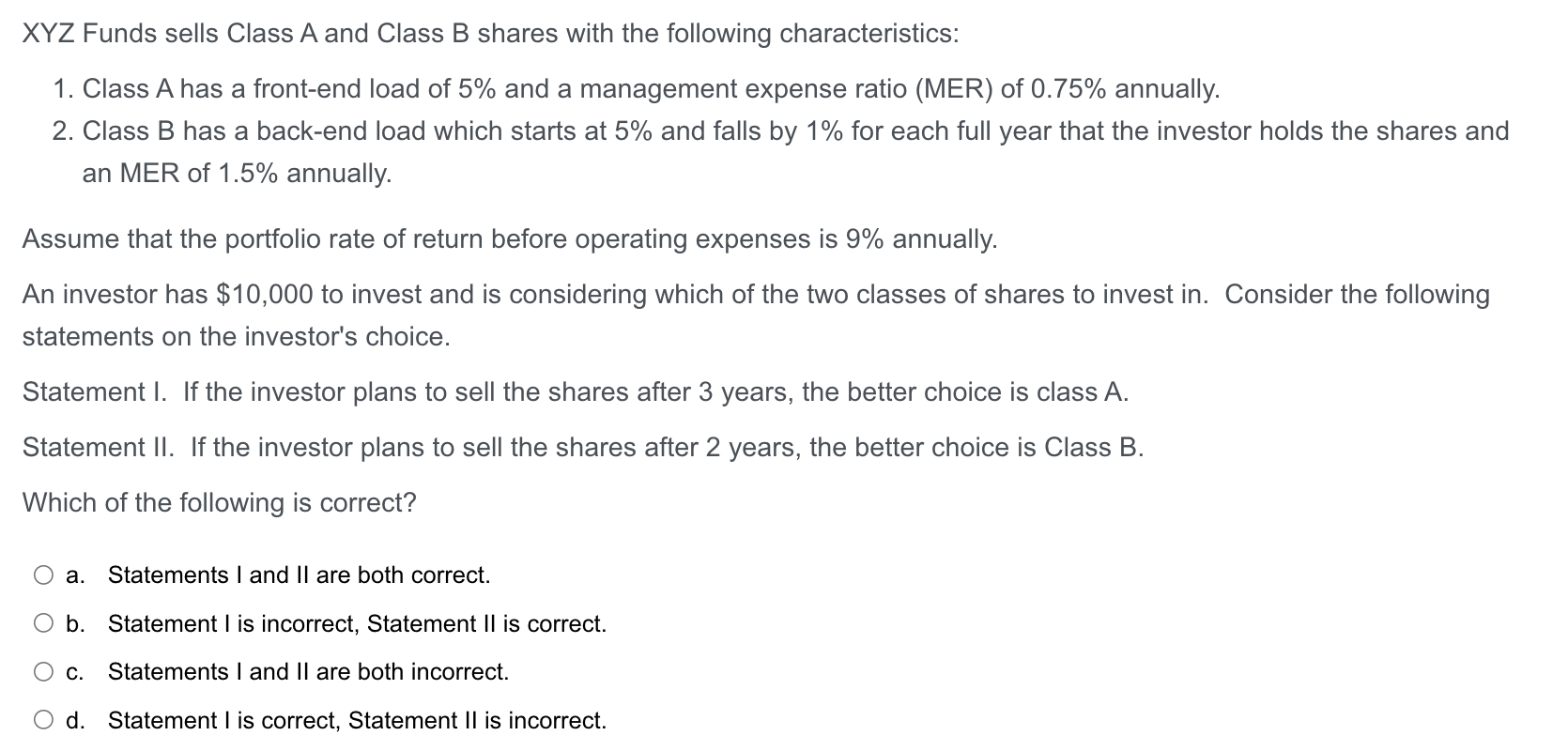Click the answer text for option b
The image size is (1568, 751).
click(357, 623)
